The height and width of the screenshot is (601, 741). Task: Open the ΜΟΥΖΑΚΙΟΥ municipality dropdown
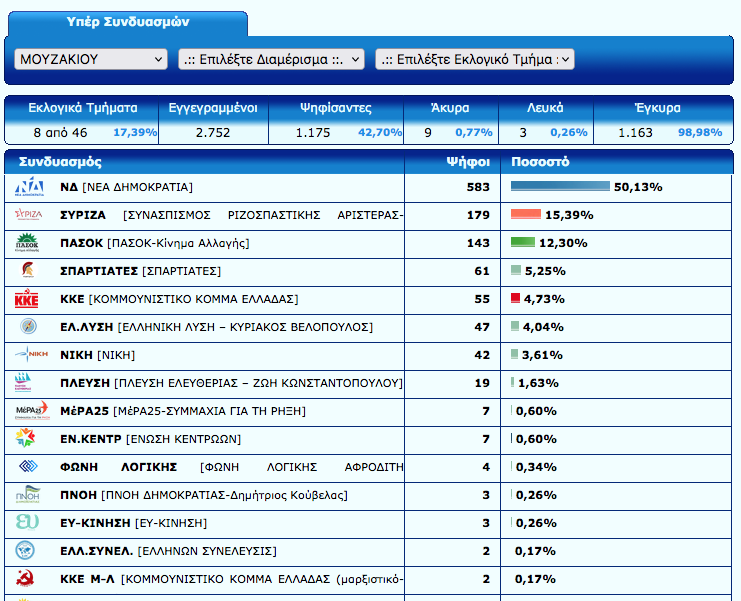coord(91,59)
